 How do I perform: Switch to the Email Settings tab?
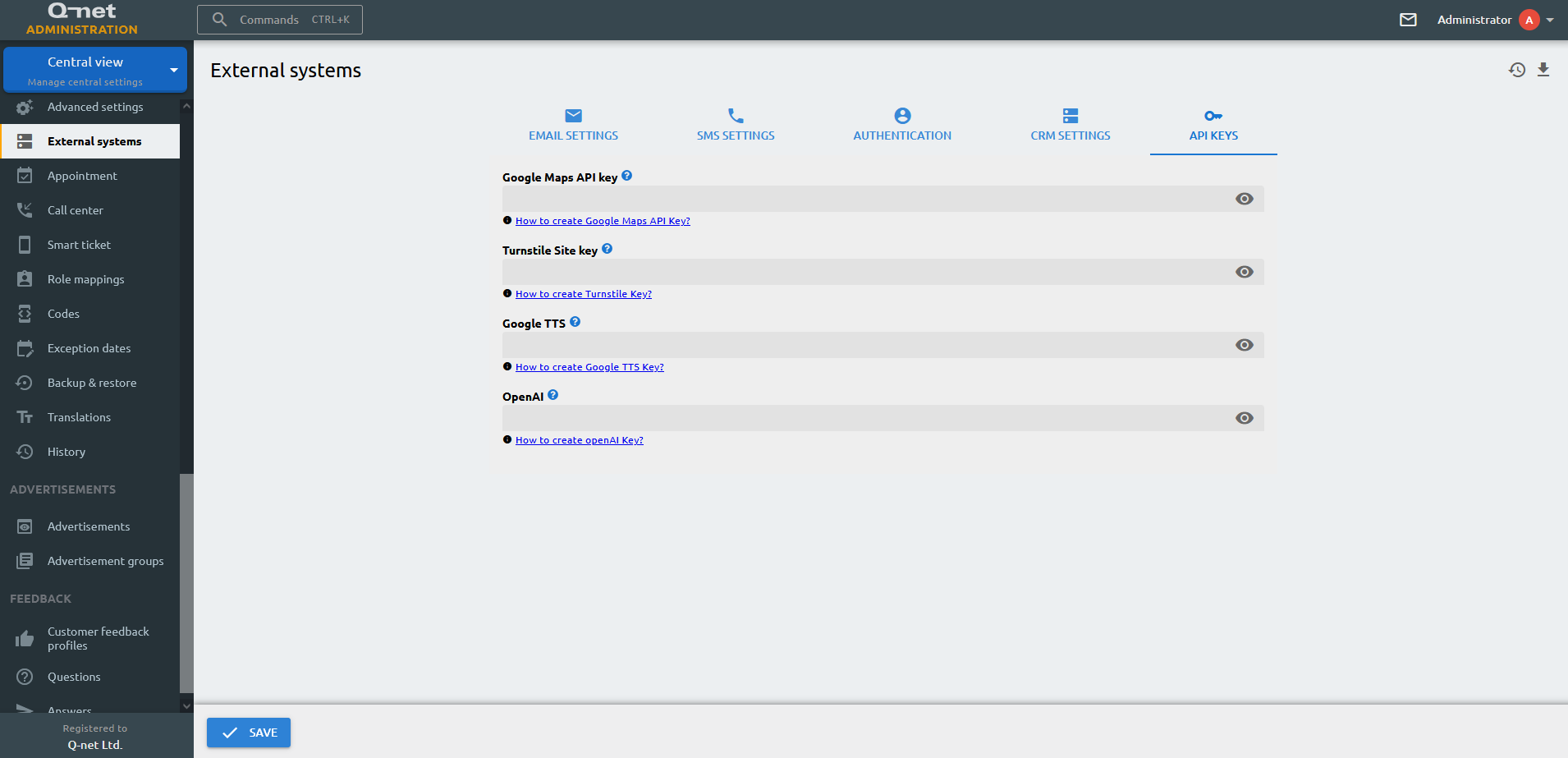point(573,125)
